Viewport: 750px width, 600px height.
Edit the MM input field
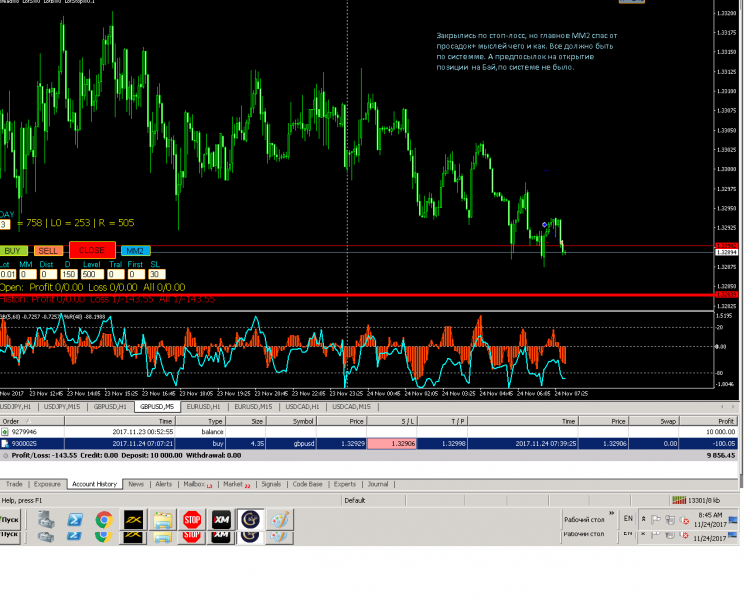pos(28,274)
